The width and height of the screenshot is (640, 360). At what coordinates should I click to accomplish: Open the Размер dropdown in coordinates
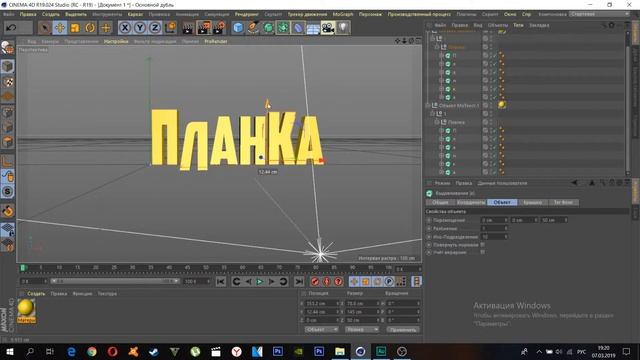pos(362,329)
